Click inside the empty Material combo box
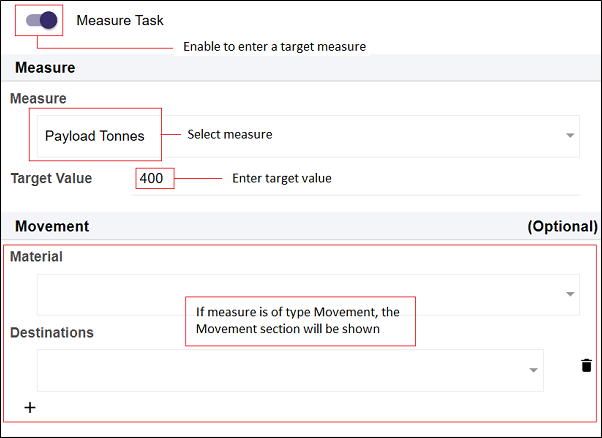 coord(308,295)
